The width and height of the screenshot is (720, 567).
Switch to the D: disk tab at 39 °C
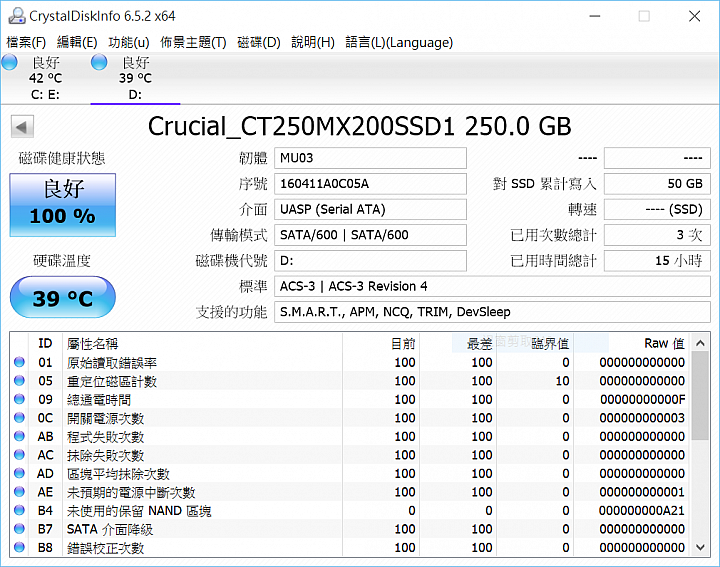click(135, 78)
